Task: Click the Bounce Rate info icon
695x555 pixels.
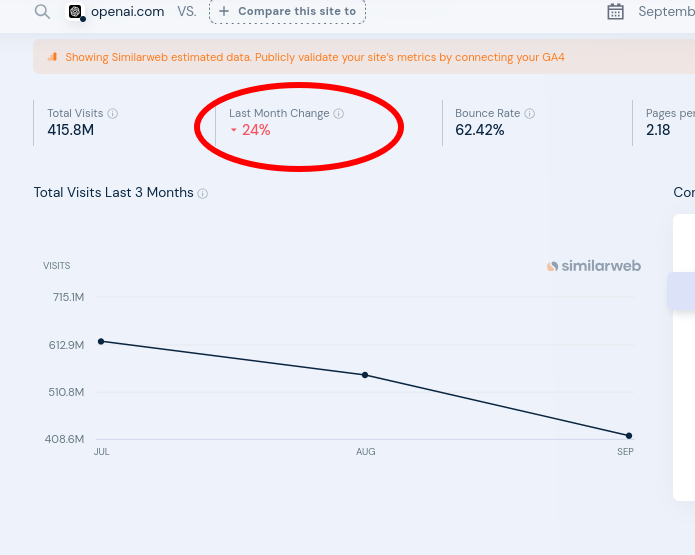Action: [x=530, y=114]
